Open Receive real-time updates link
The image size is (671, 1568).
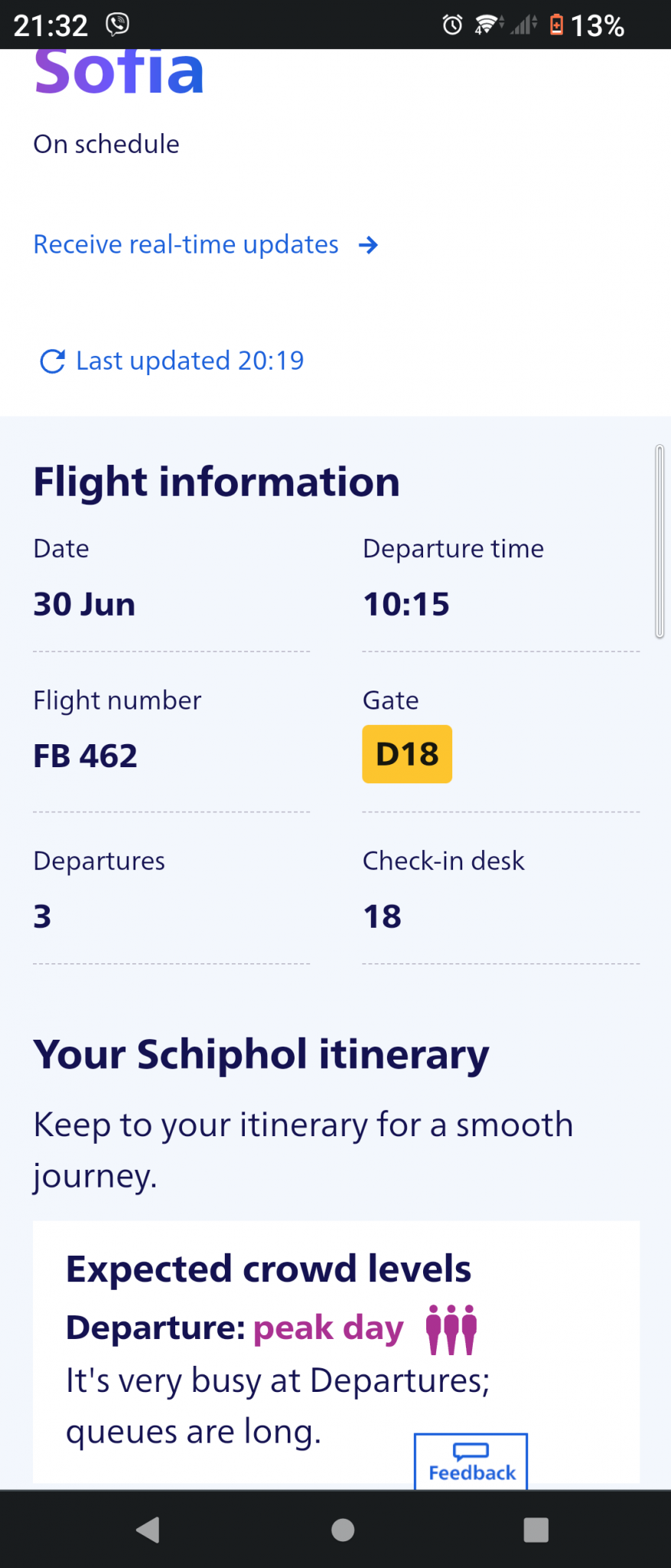[186, 245]
